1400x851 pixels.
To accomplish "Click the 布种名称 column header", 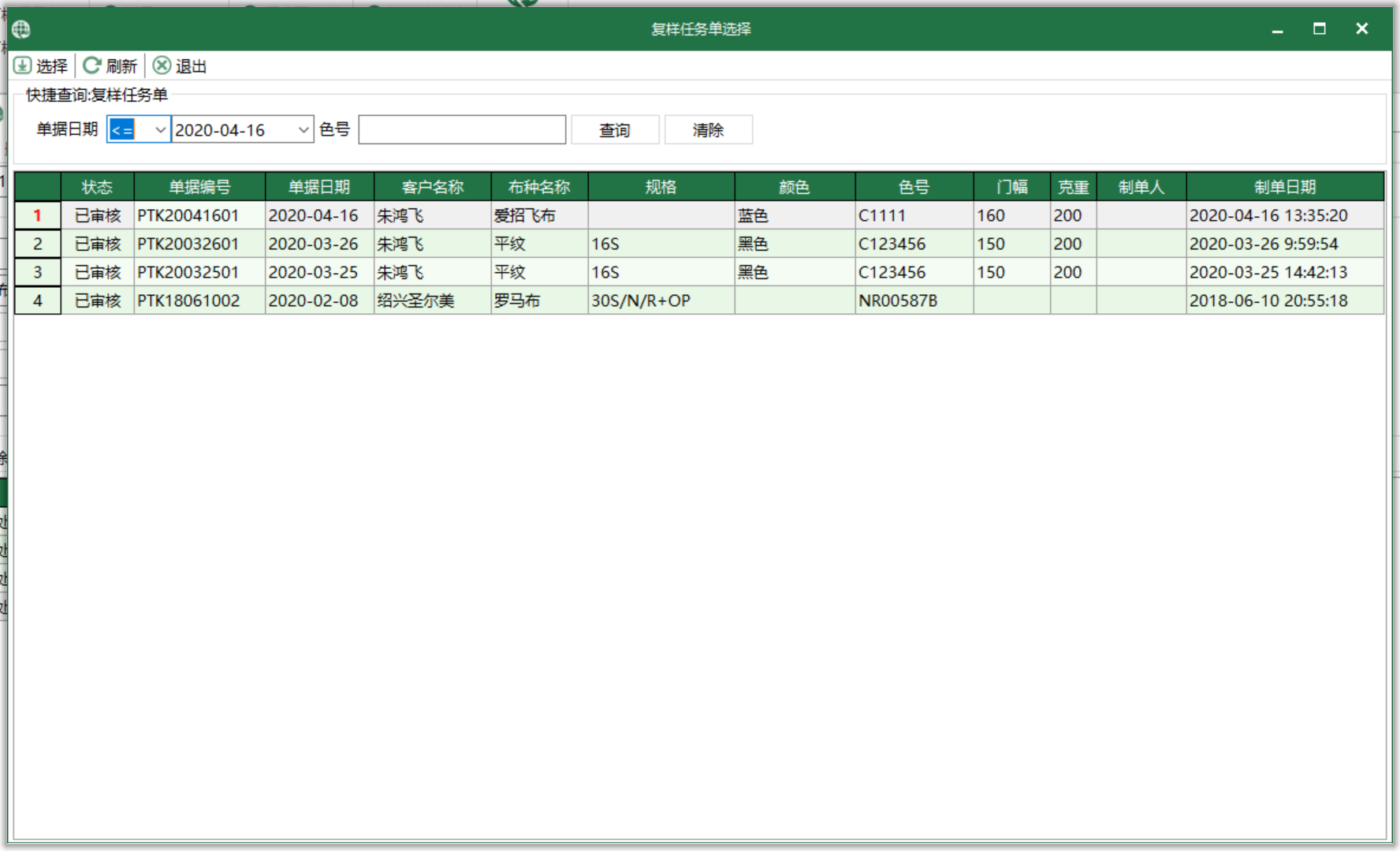I will click(539, 187).
